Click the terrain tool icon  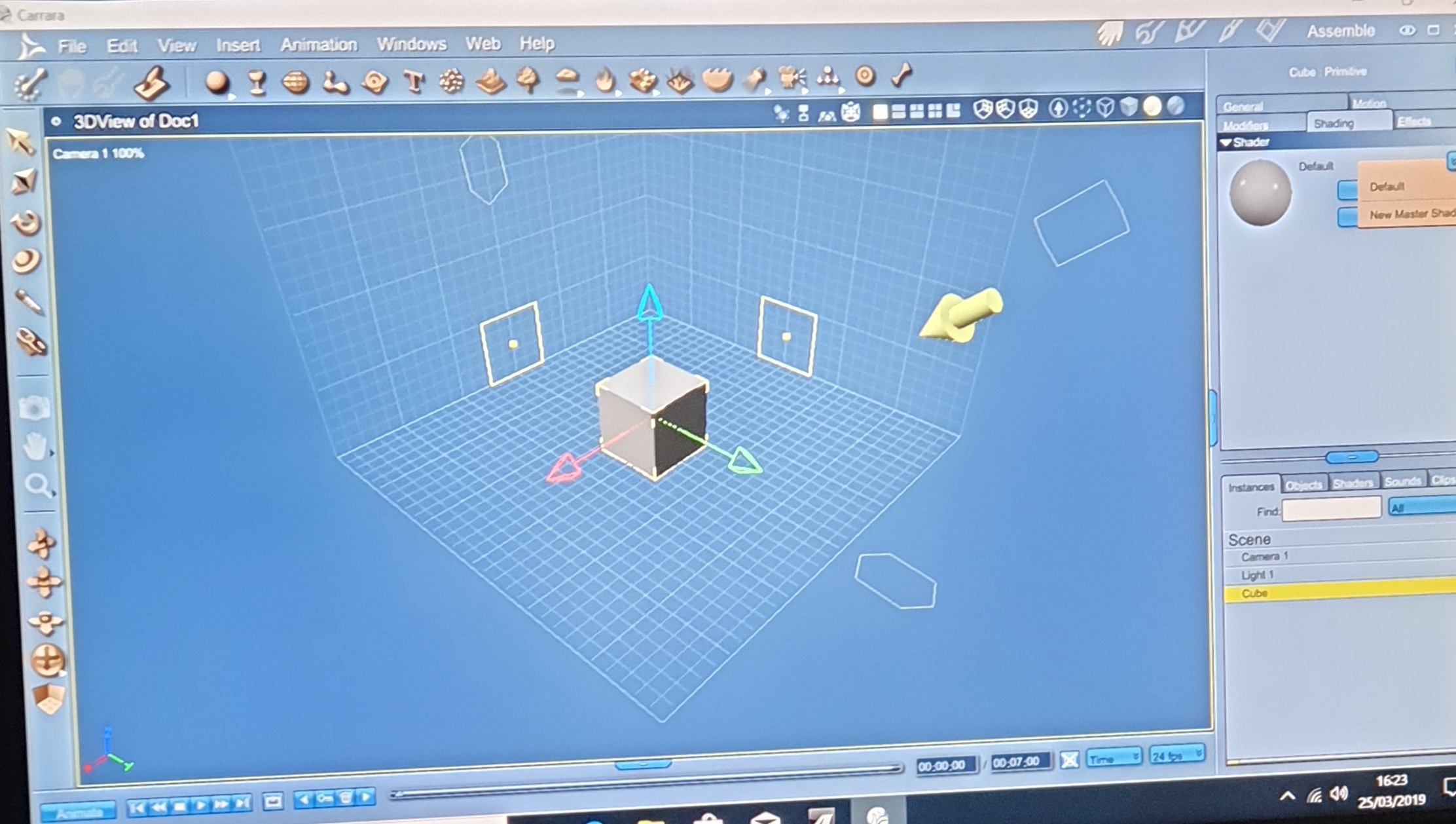(490, 82)
